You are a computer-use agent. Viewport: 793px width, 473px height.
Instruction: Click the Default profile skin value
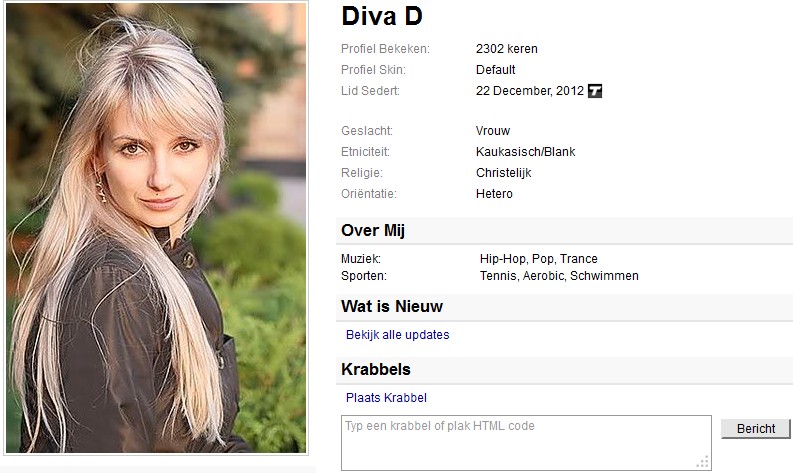[496, 70]
